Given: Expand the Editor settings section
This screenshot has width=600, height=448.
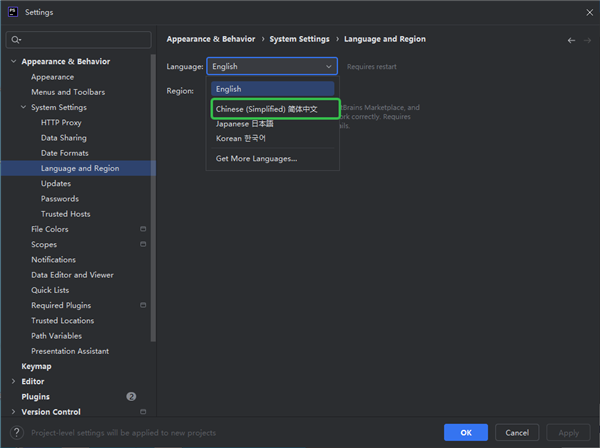Looking at the screenshot, I should (13, 381).
